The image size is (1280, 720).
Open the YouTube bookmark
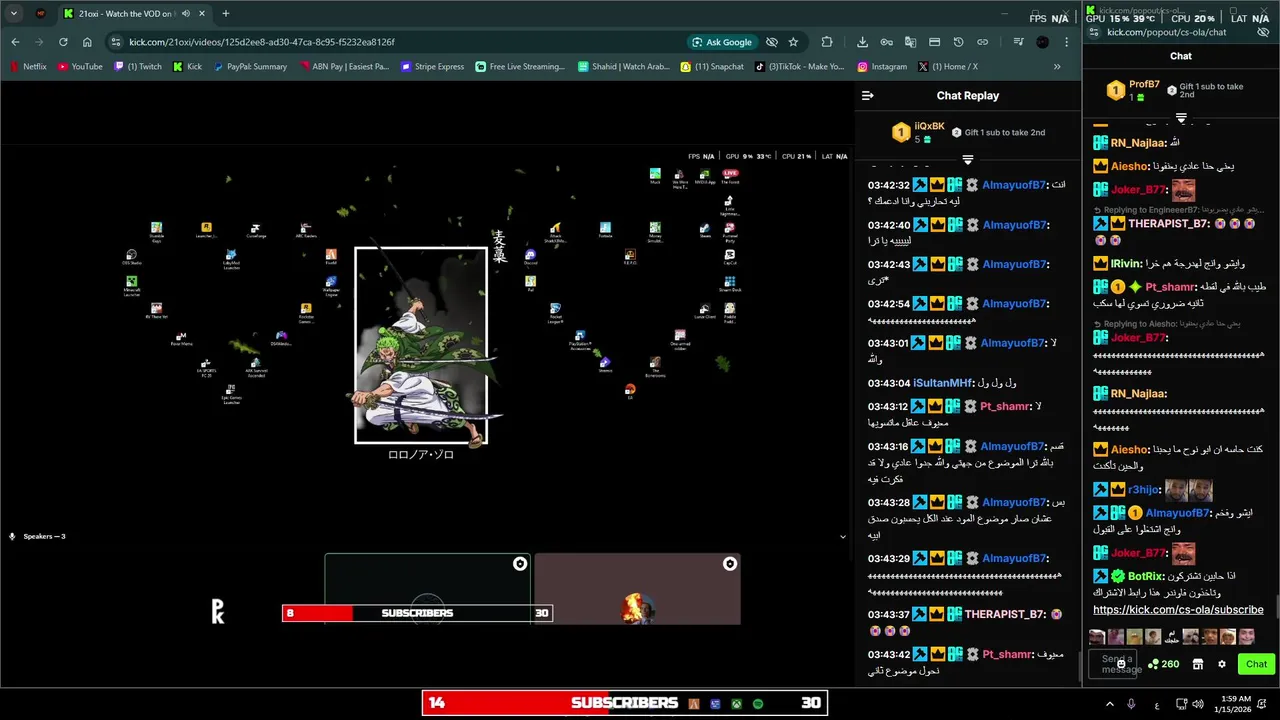(x=80, y=67)
